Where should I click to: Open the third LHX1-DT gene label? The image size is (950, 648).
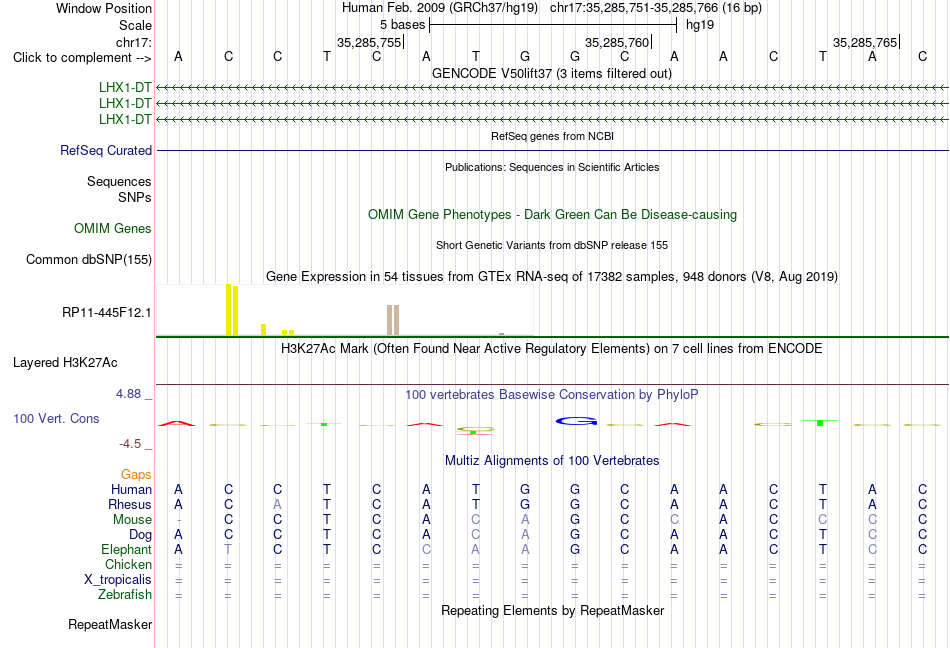click(x=125, y=119)
